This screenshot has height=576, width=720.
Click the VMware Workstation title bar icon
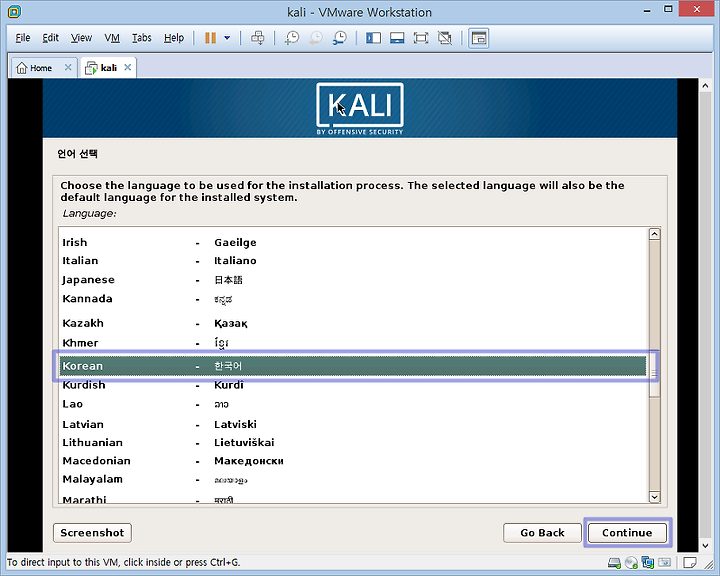[x=14, y=12]
